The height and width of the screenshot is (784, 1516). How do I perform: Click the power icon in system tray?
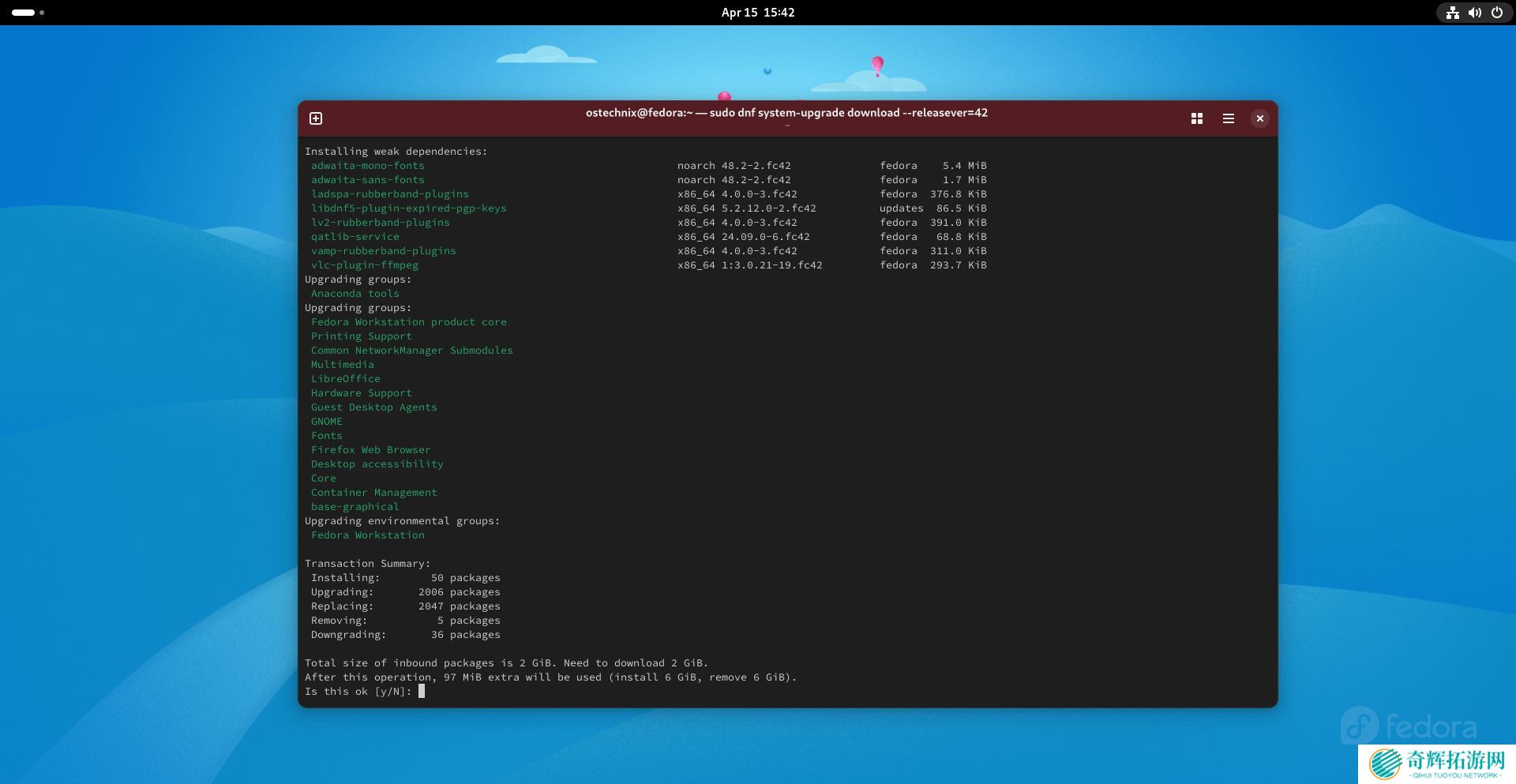[1496, 13]
